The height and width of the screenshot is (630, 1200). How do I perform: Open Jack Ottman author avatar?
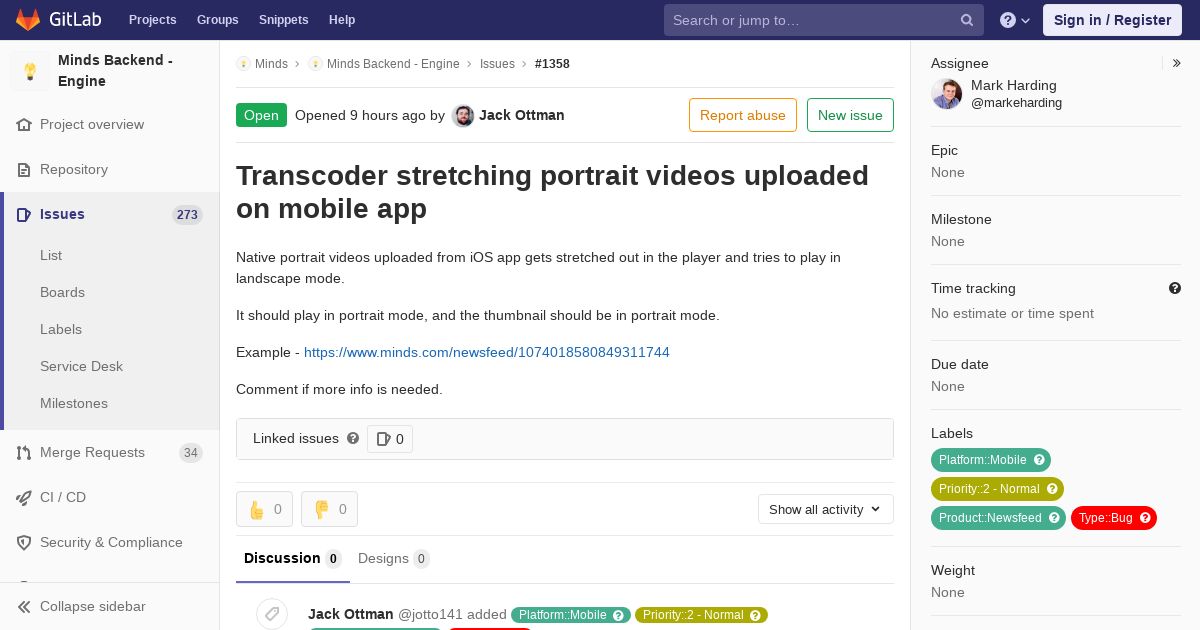point(463,116)
